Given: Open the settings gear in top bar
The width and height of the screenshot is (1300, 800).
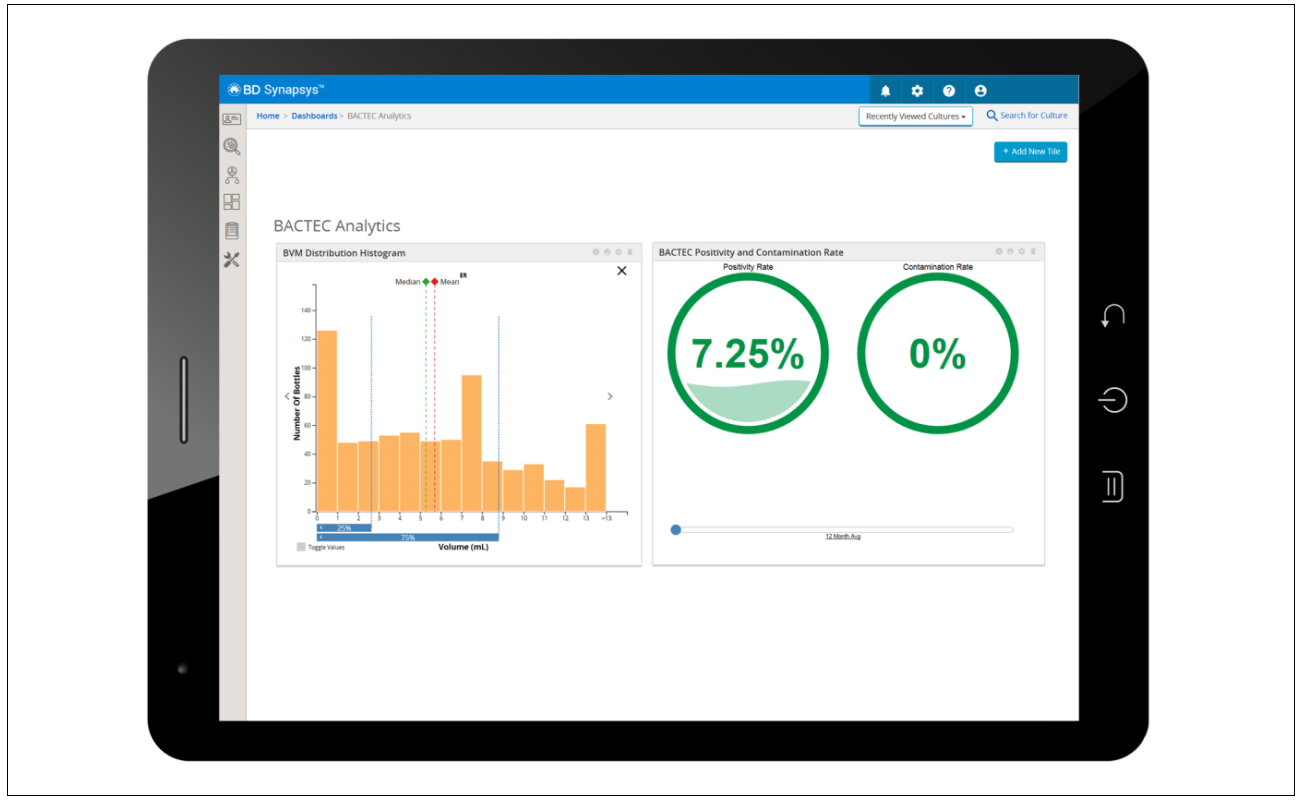Looking at the screenshot, I should 917,90.
